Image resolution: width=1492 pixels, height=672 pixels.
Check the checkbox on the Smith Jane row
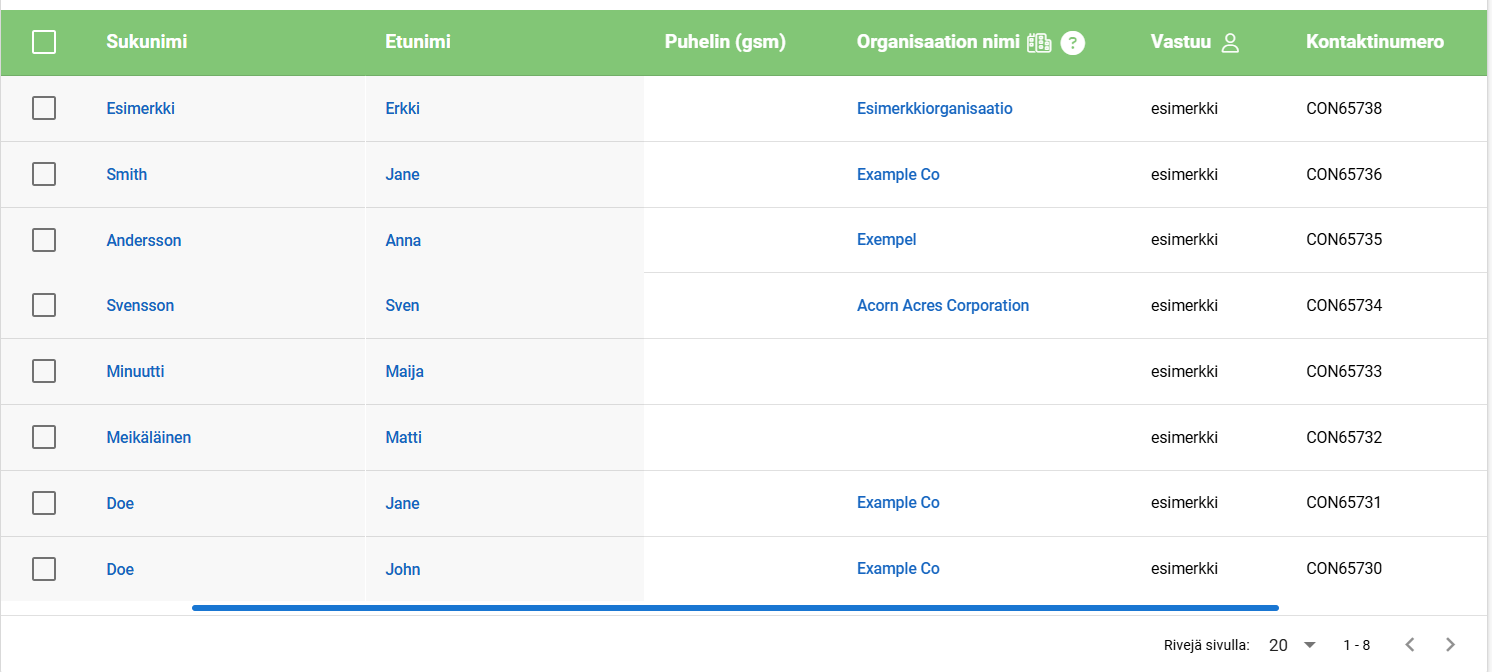click(44, 174)
